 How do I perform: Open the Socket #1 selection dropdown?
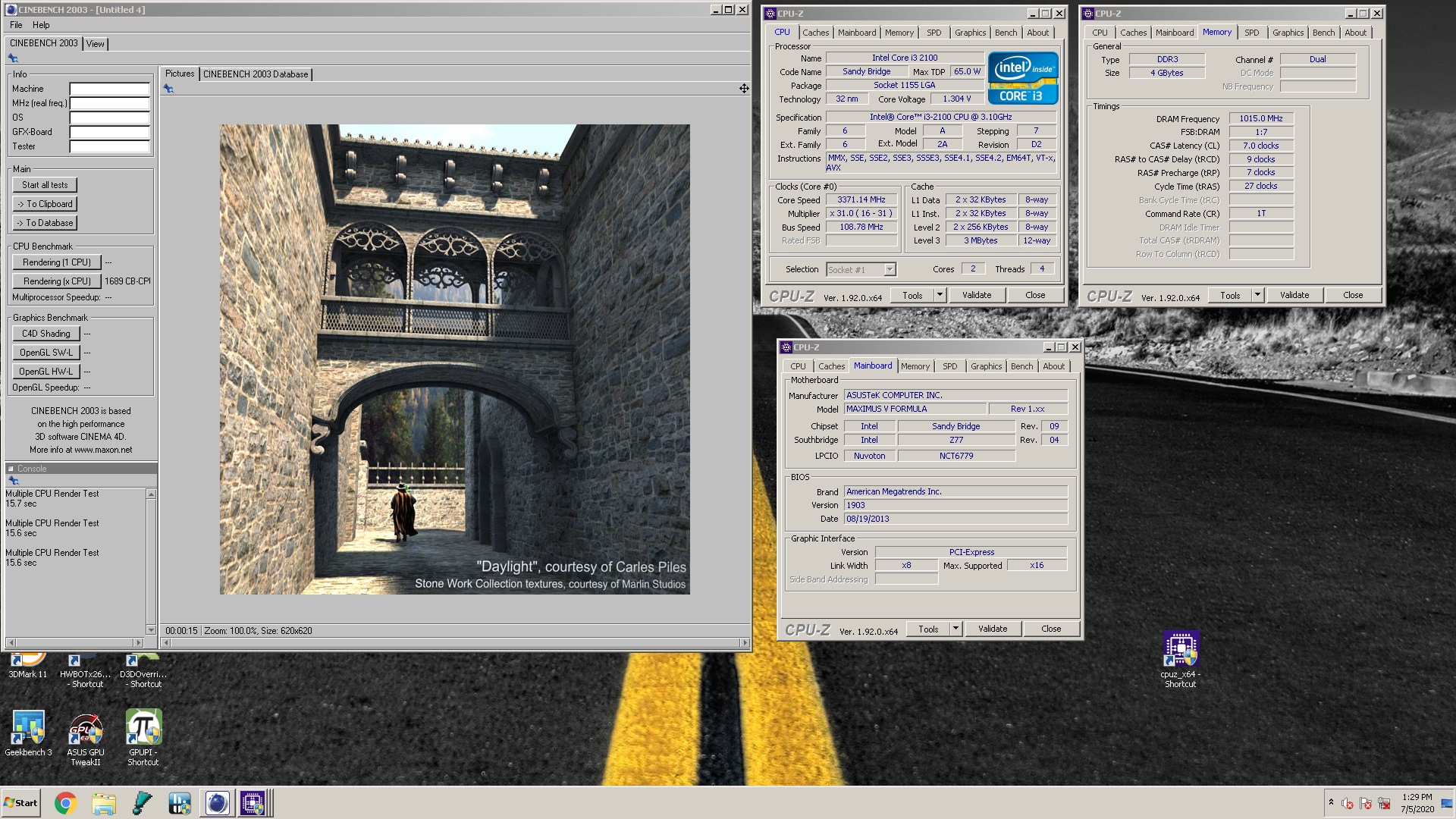(x=890, y=269)
